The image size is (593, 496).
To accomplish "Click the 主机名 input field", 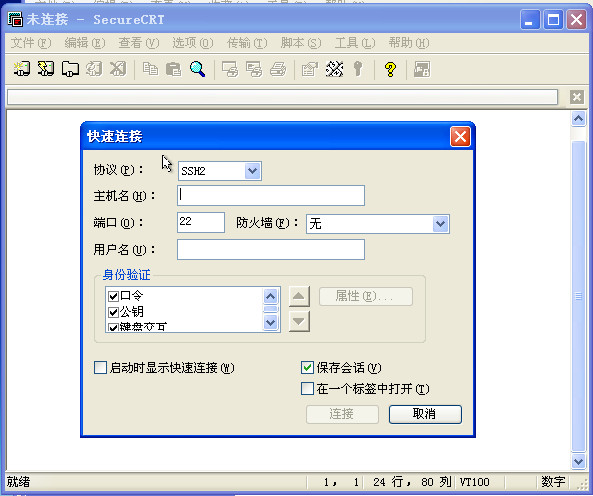I will coord(271,195).
